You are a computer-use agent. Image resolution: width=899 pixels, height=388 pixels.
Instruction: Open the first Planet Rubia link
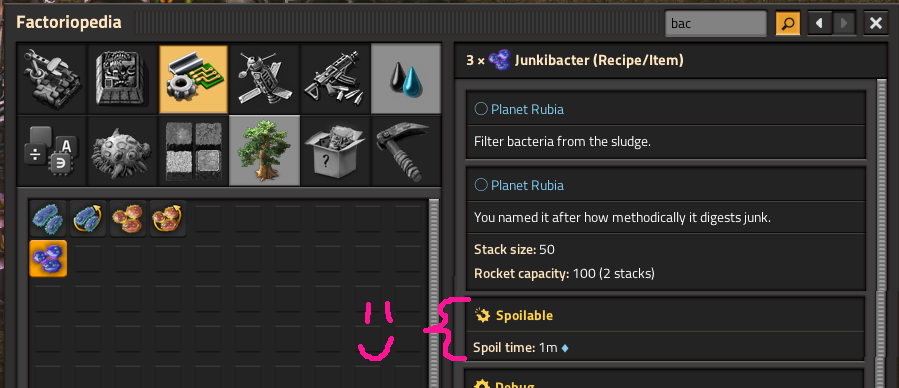click(x=527, y=109)
